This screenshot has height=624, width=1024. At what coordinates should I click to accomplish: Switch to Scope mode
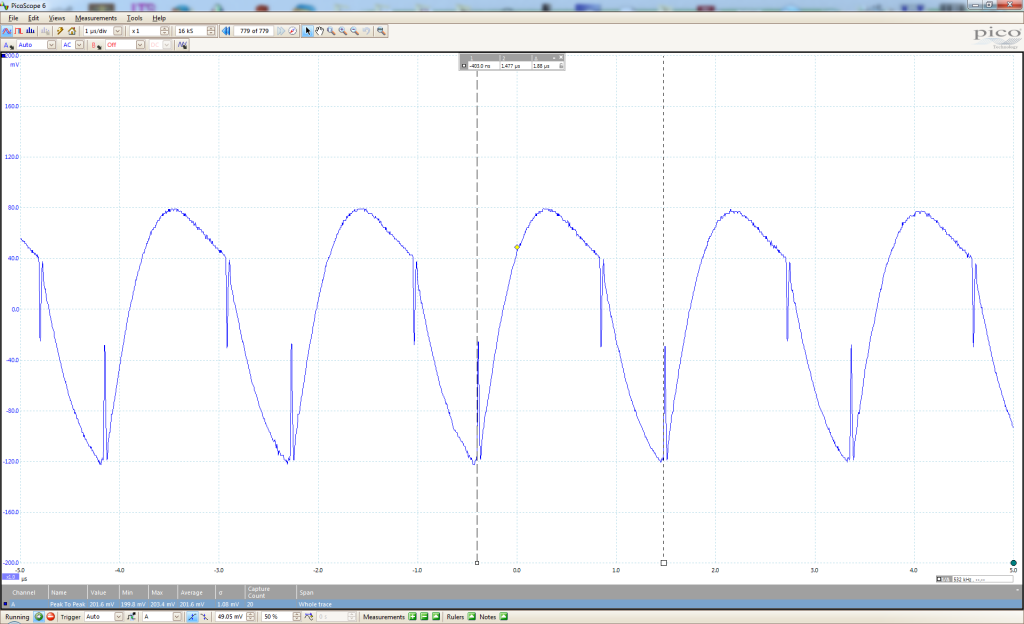tap(7, 31)
